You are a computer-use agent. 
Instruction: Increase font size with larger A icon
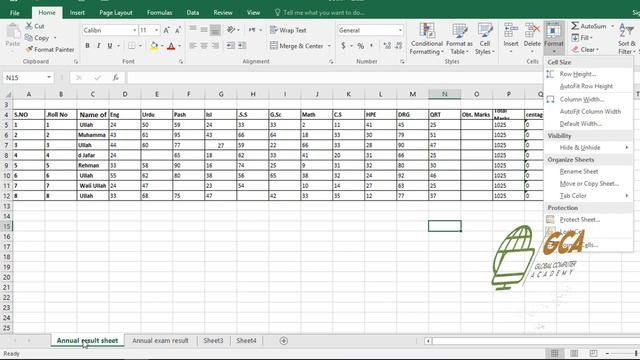click(167, 30)
